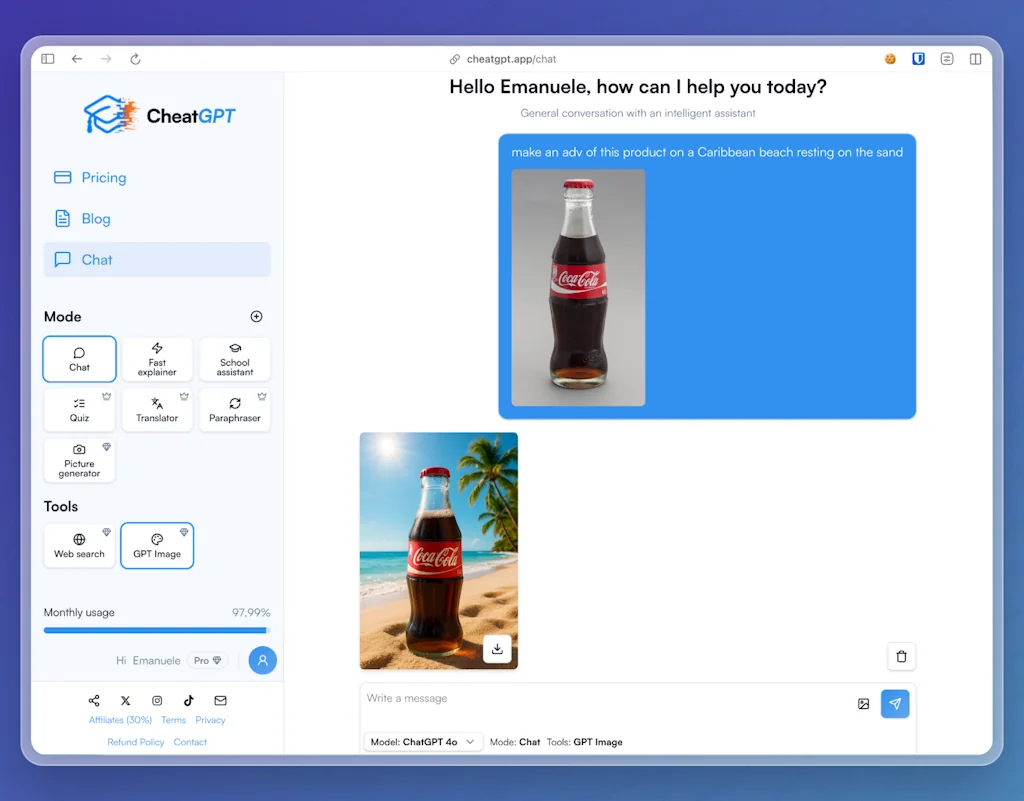View the Refund Policy
This screenshot has width=1024, height=801.
pyautogui.click(x=136, y=741)
